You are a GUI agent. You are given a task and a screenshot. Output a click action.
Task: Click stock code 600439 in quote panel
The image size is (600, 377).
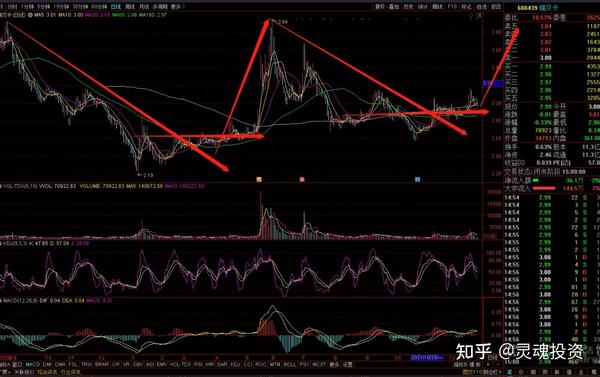527,8
